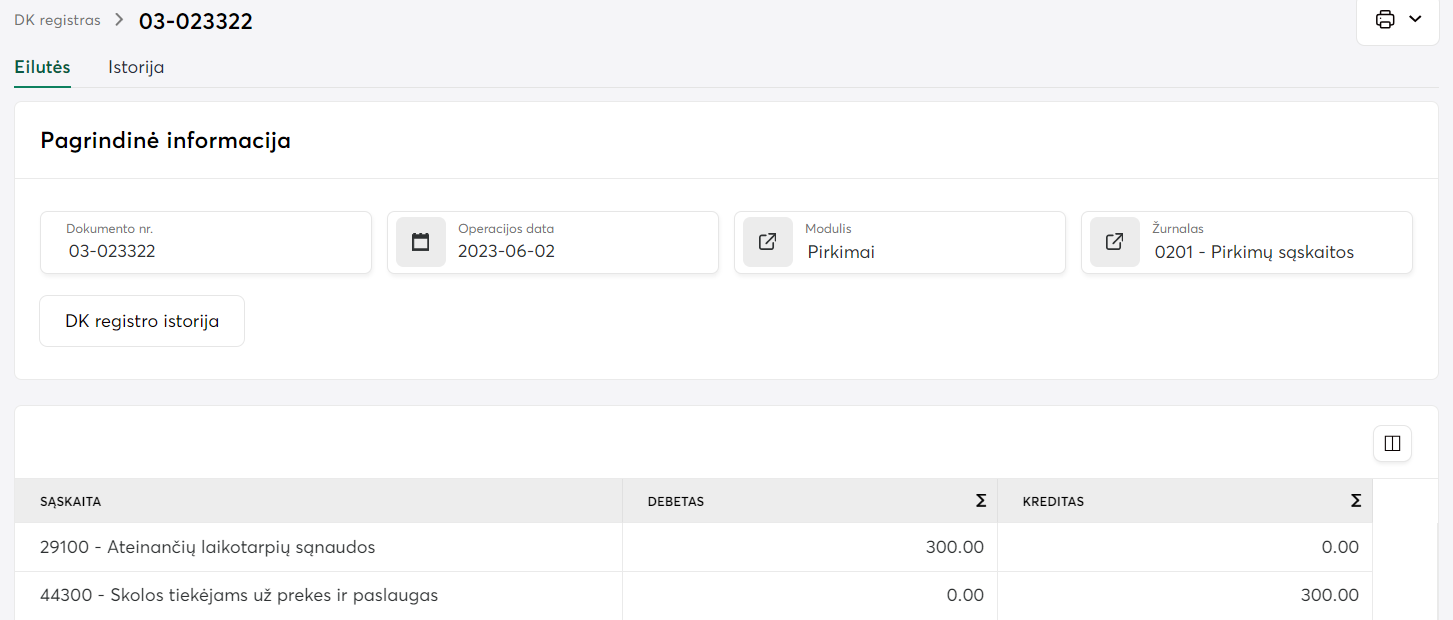
Task: Select row 29100 - Ateinančių laikotarpių sąnaudos
Action: 207,547
